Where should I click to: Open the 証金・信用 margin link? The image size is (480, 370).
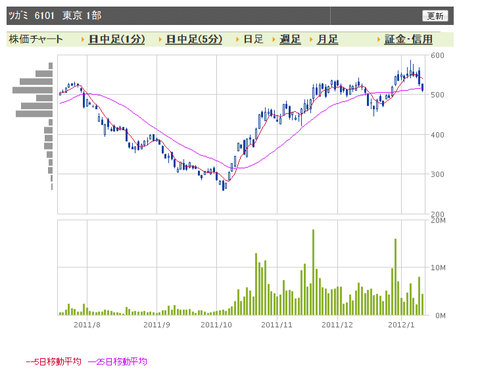[x=408, y=39]
